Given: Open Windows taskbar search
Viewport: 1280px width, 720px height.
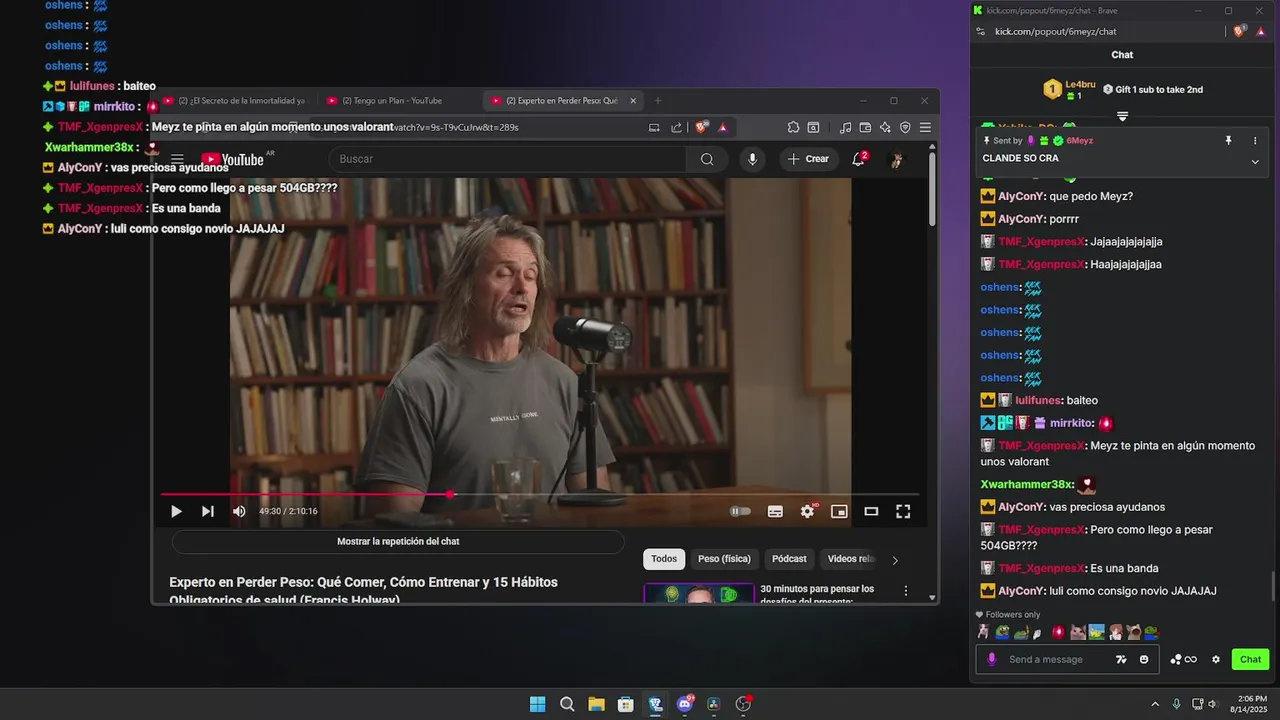Looking at the screenshot, I should 567,704.
